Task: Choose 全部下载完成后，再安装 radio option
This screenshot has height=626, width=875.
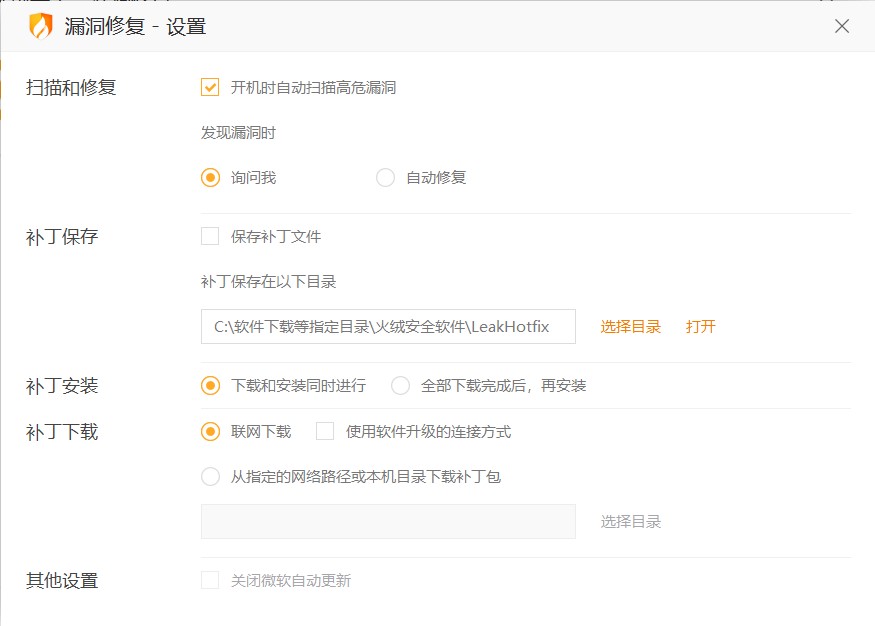Action: (400, 385)
